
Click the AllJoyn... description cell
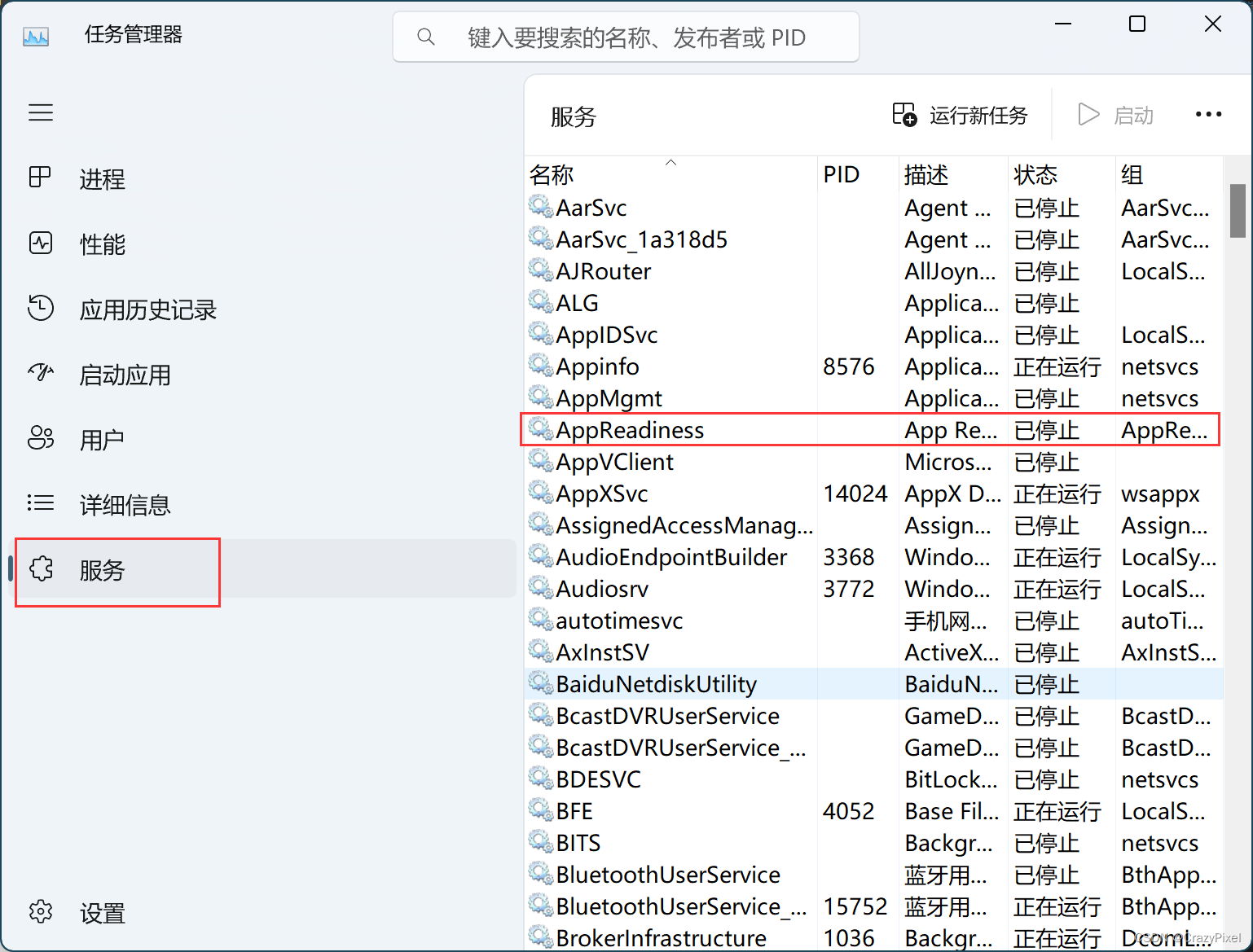click(950, 271)
